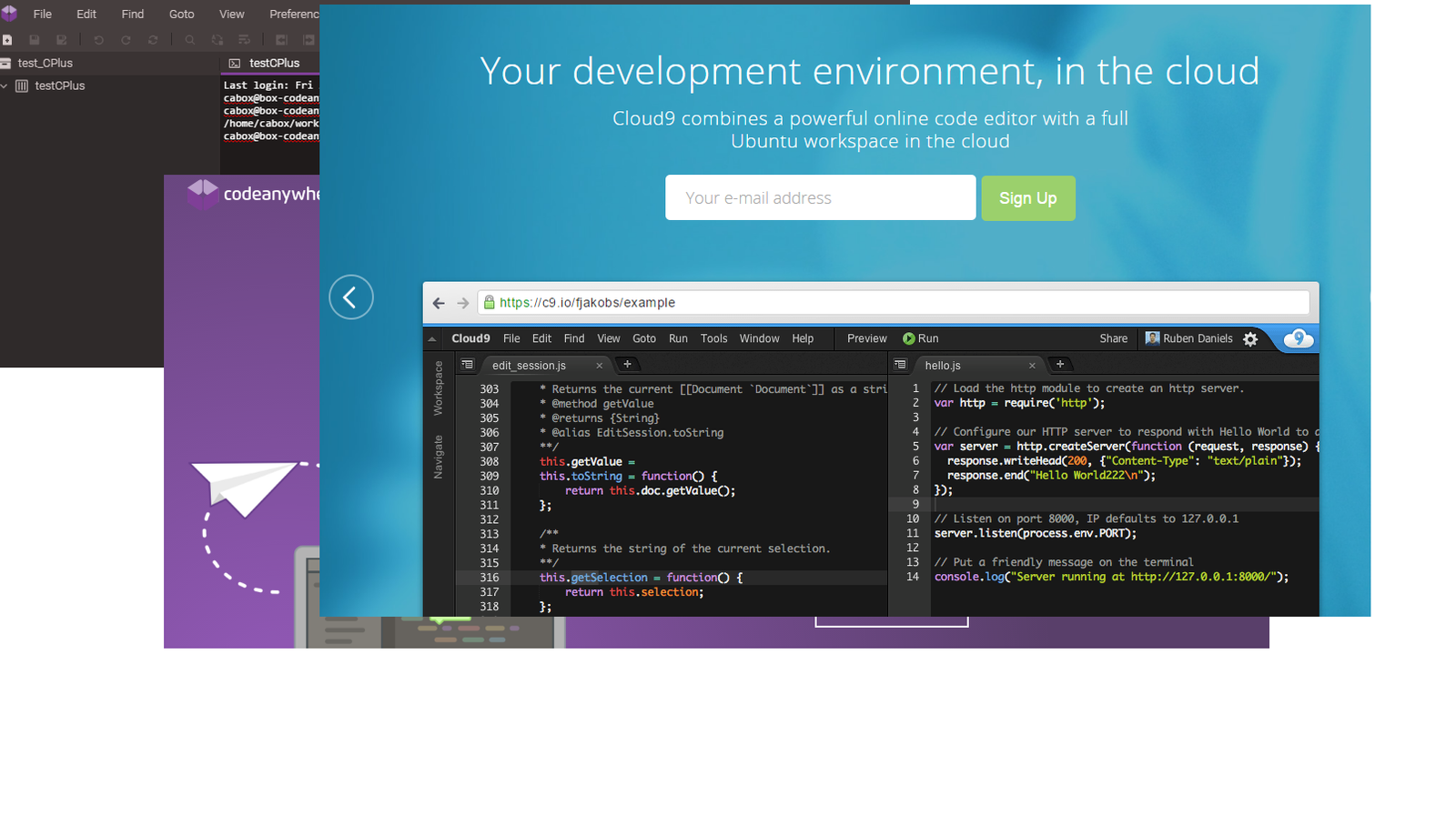1456x815 pixels.
Task: Open the Workspace side panel in Cloud9
Action: (x=438, y=388)
